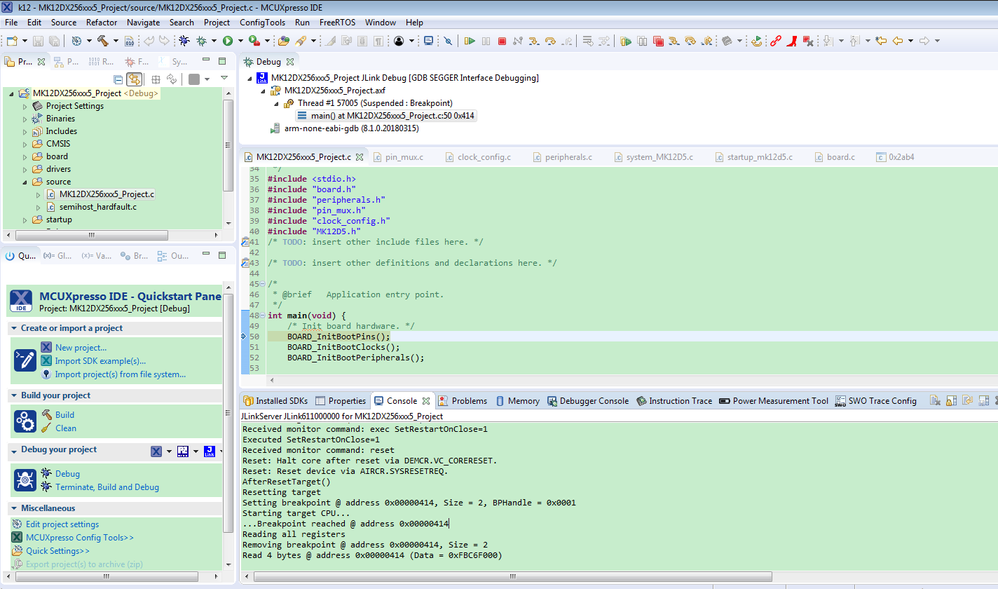The height and width of the screenshot is (589, 998).
Task: Click the green Run button in toolbar
Action: (227, 41)
